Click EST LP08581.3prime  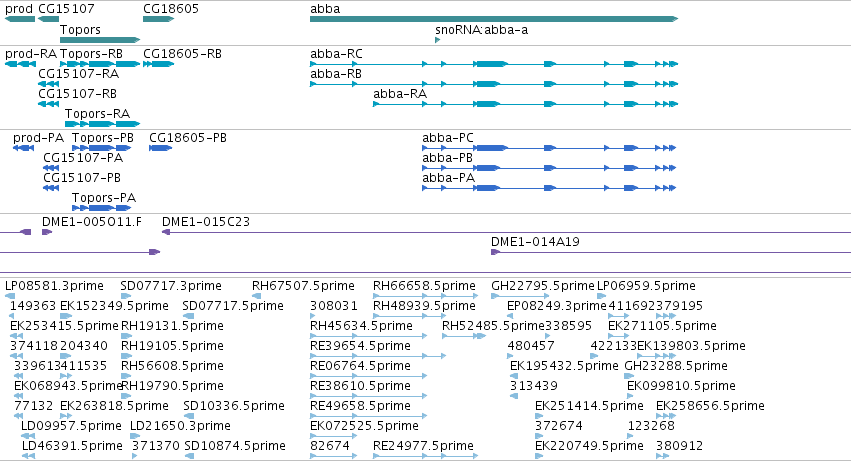pos(54,286)
